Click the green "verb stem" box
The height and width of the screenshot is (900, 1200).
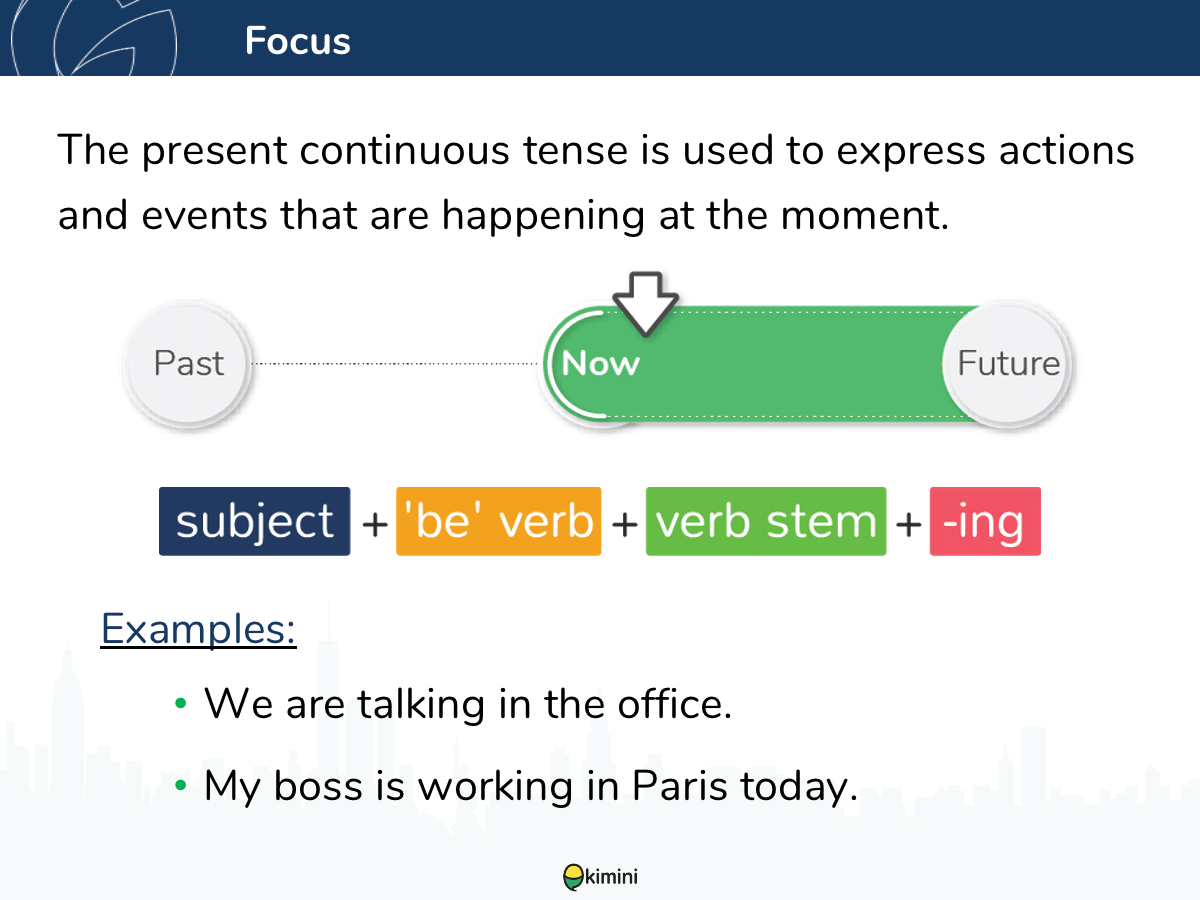766,522
